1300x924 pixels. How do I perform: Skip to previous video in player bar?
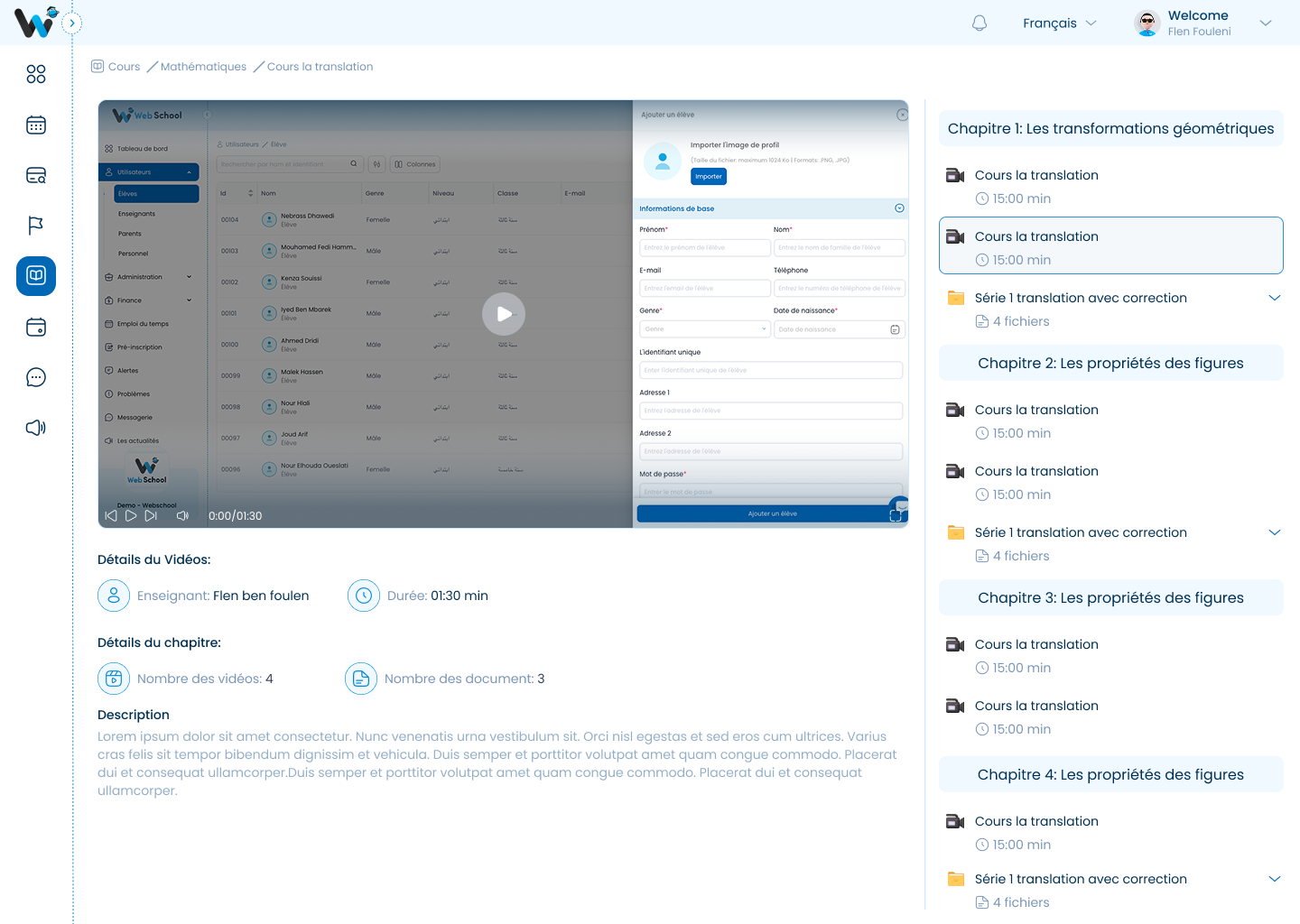pyautogui.click(x=111, y=516)
